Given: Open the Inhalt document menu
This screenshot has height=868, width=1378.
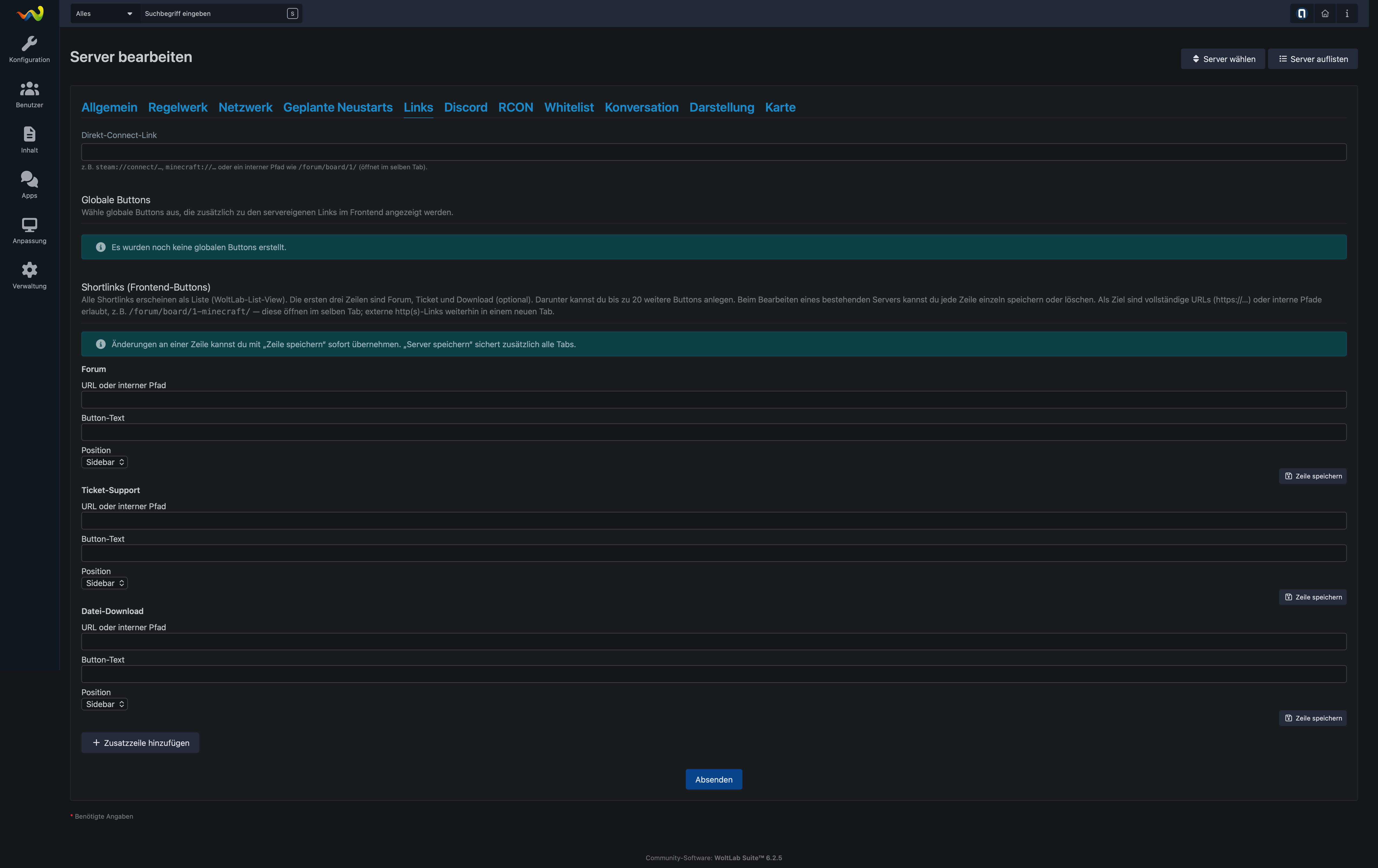Looking at the screenshot, I should pos(29,140).
